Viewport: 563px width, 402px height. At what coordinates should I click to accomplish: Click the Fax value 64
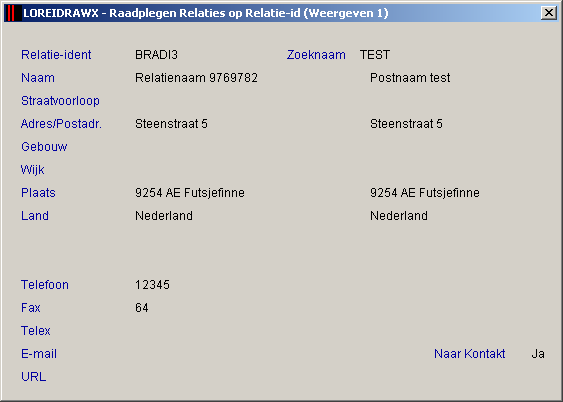(141, 307)
